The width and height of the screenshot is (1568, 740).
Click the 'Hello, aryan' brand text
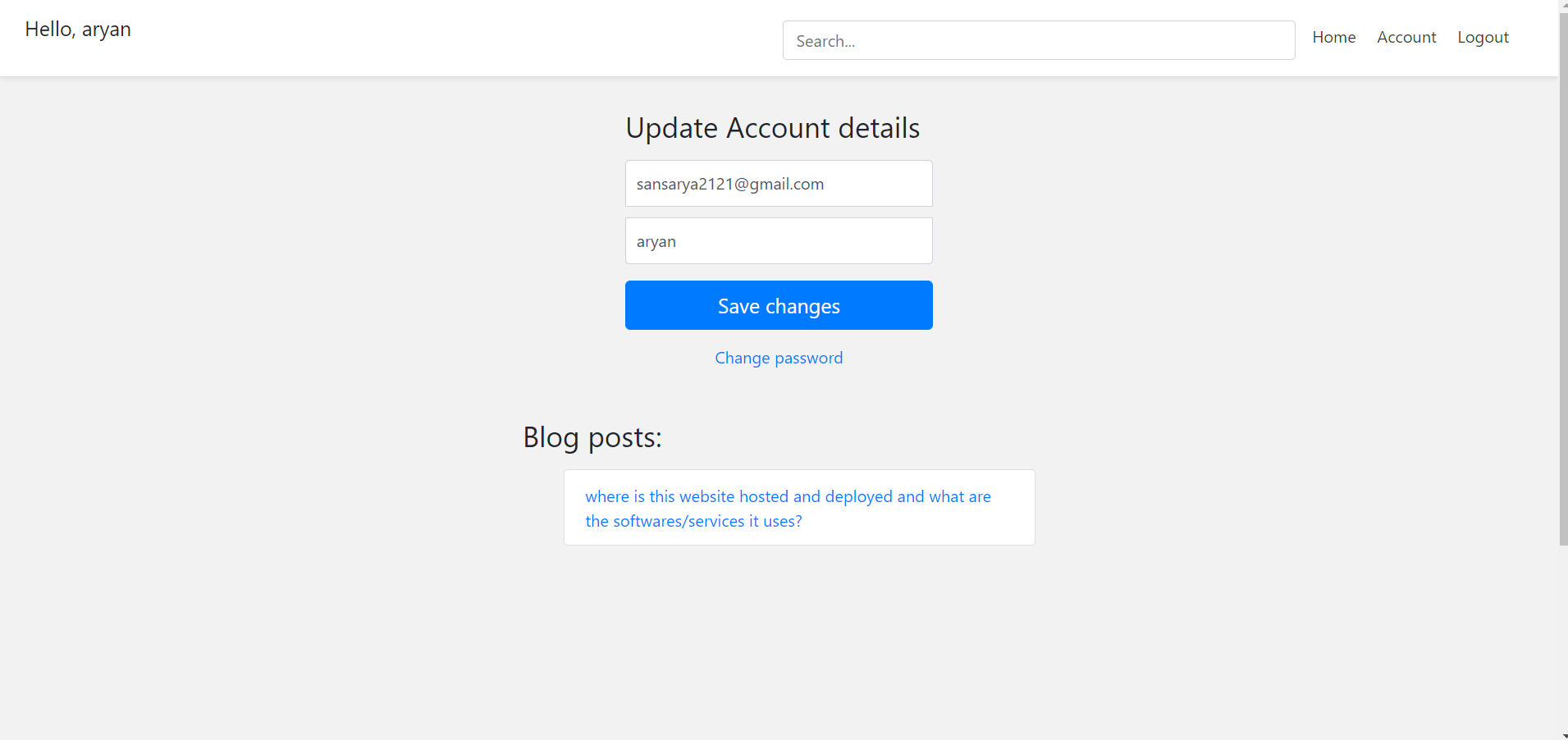78,30
